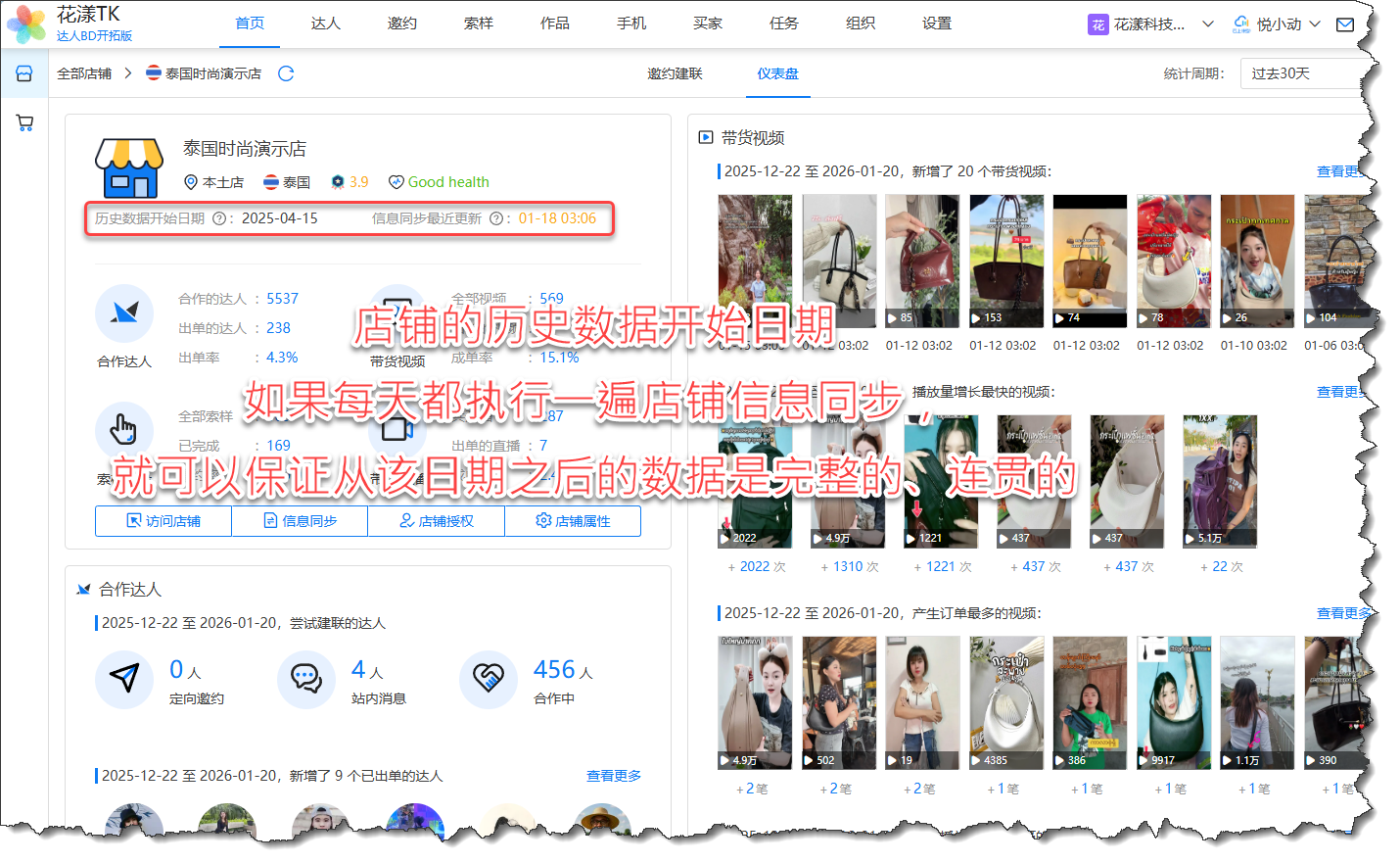The height and width of the screenshot is (863, 1400).
Task: Click the 站内消息 chat bubble icon
Action: [x=305, y=679]
